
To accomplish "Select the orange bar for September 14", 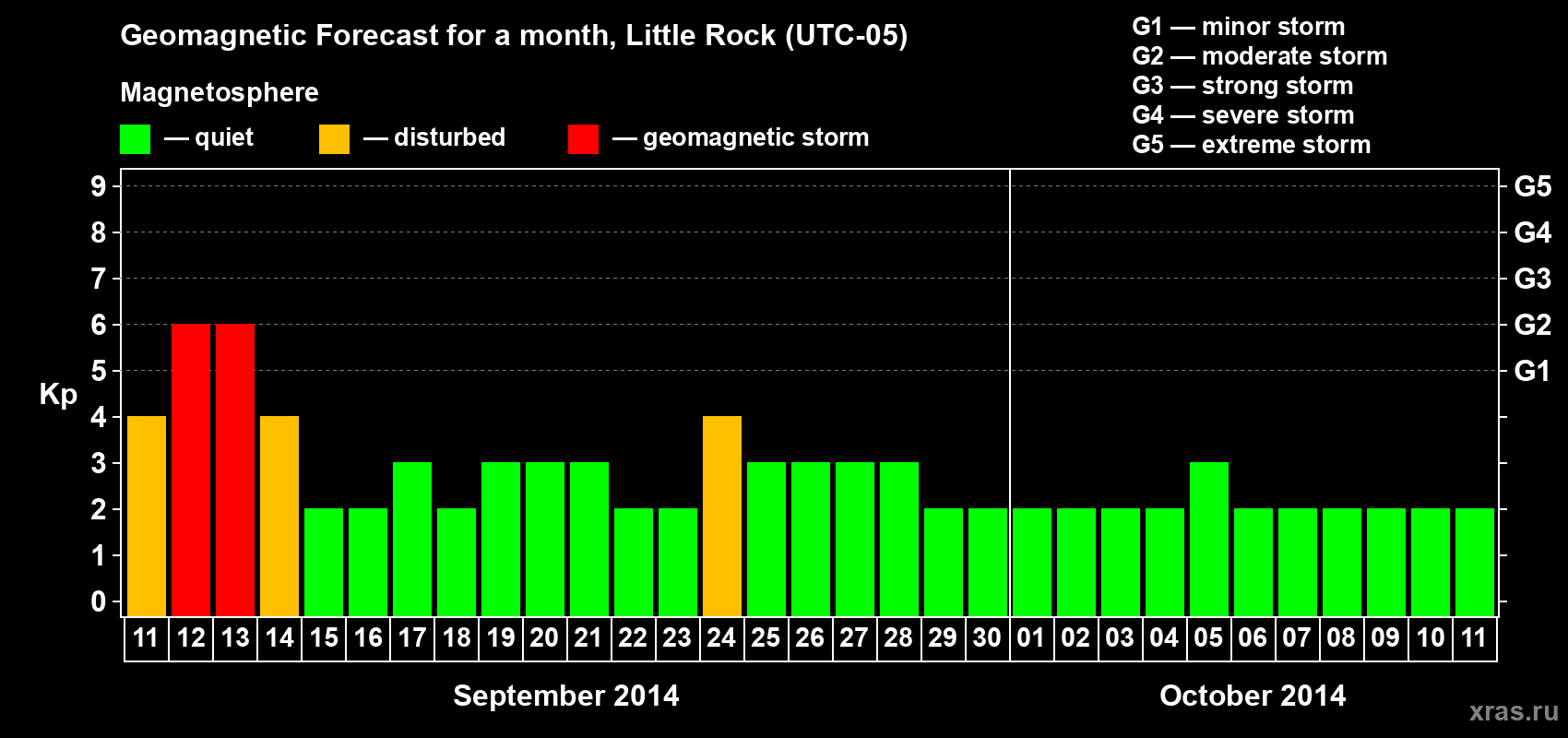I will [x=279, y=516].
